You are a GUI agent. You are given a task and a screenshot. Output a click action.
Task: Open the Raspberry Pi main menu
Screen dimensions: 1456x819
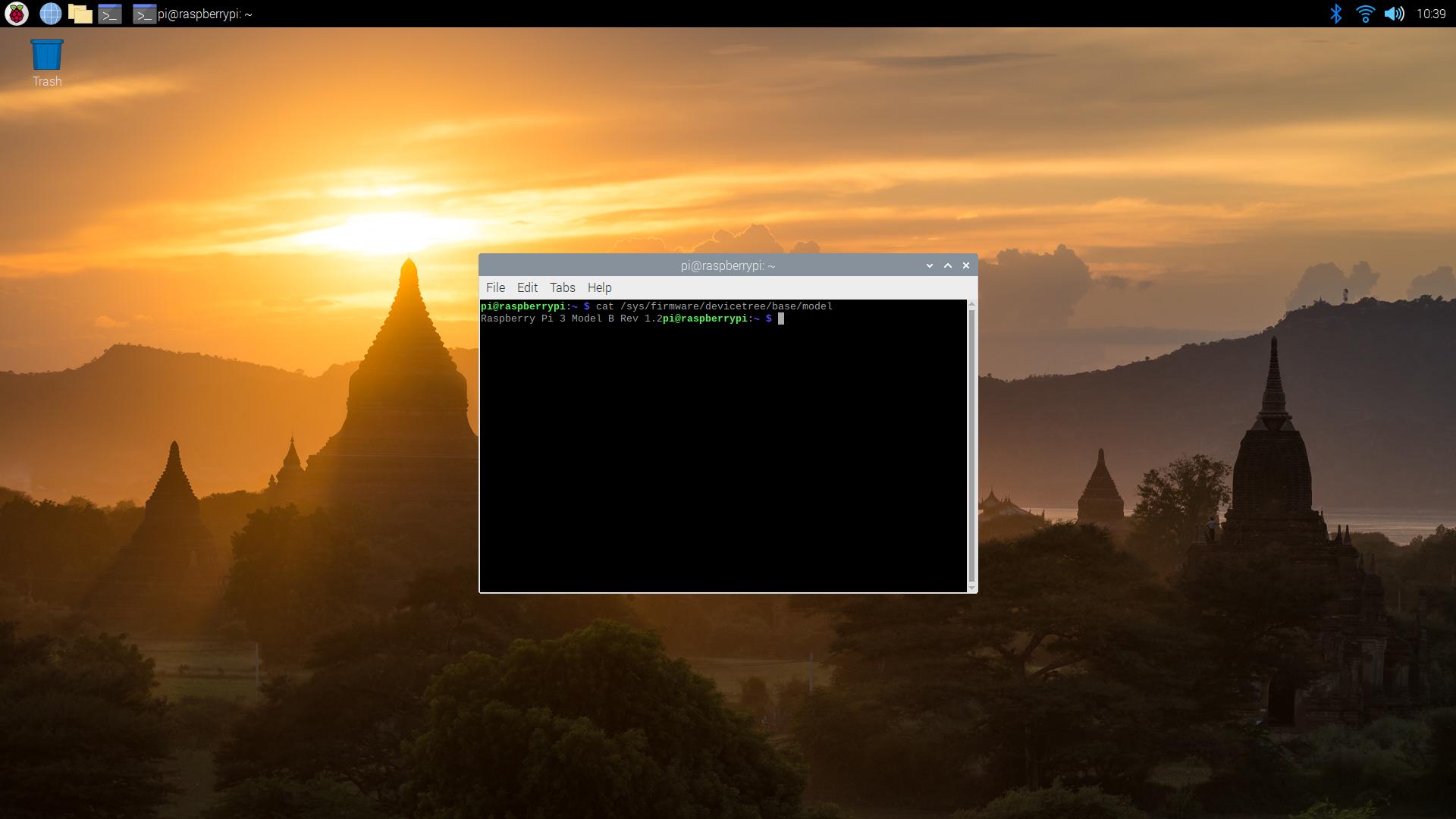17,14
